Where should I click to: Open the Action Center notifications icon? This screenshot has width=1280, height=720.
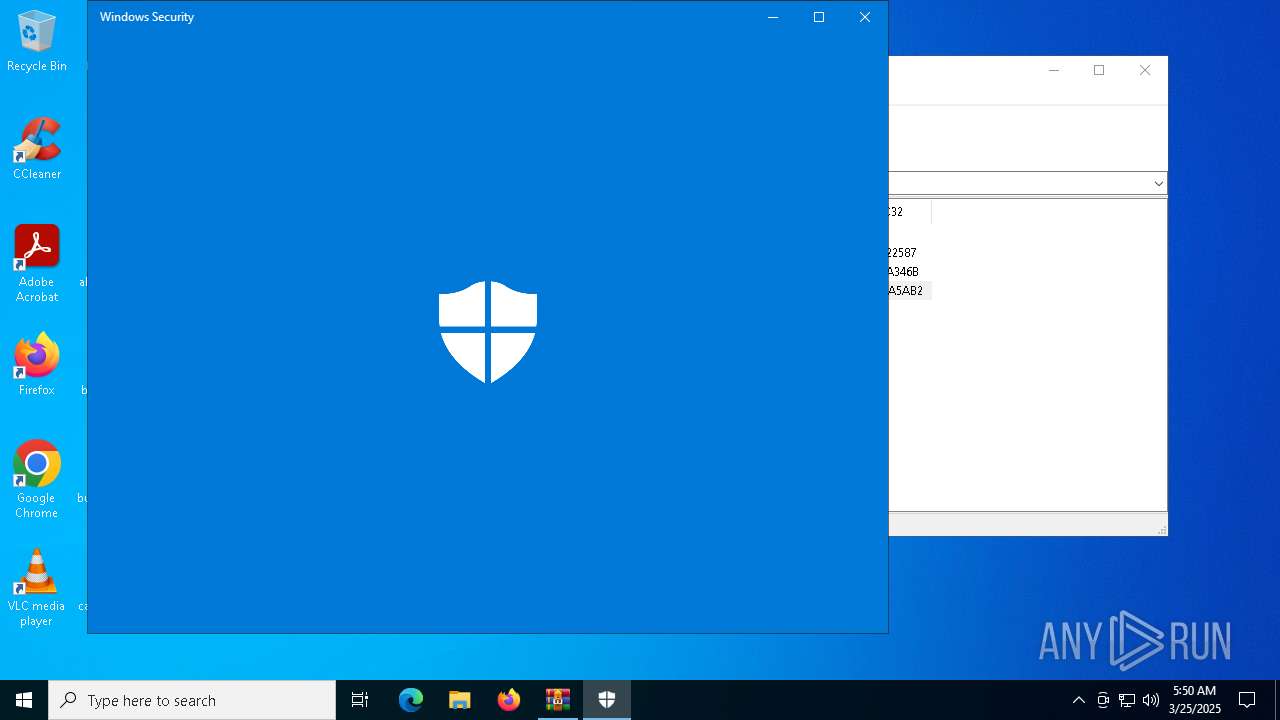[x=1247, y=700]
